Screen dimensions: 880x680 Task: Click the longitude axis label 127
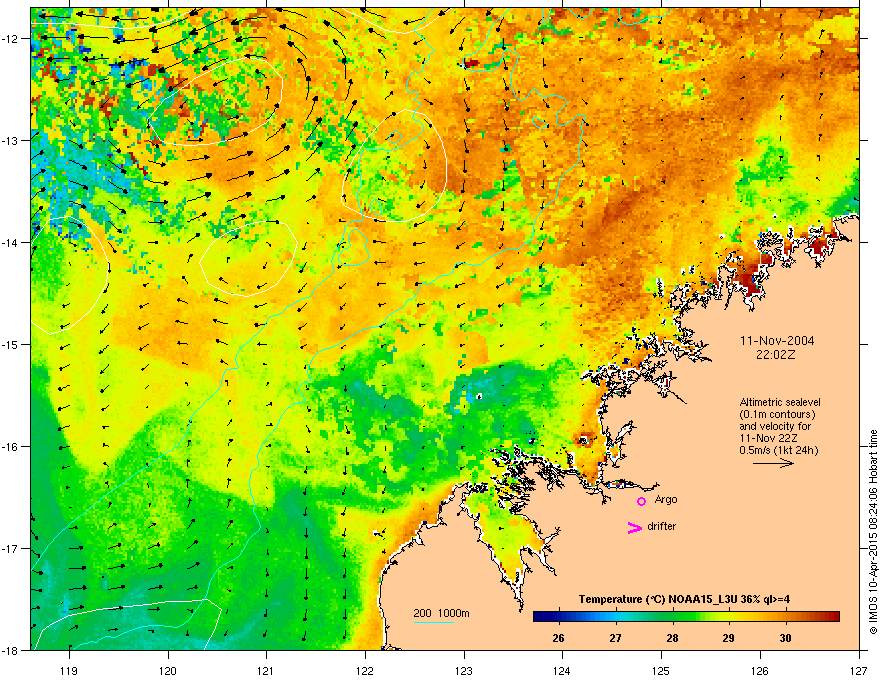859,670
